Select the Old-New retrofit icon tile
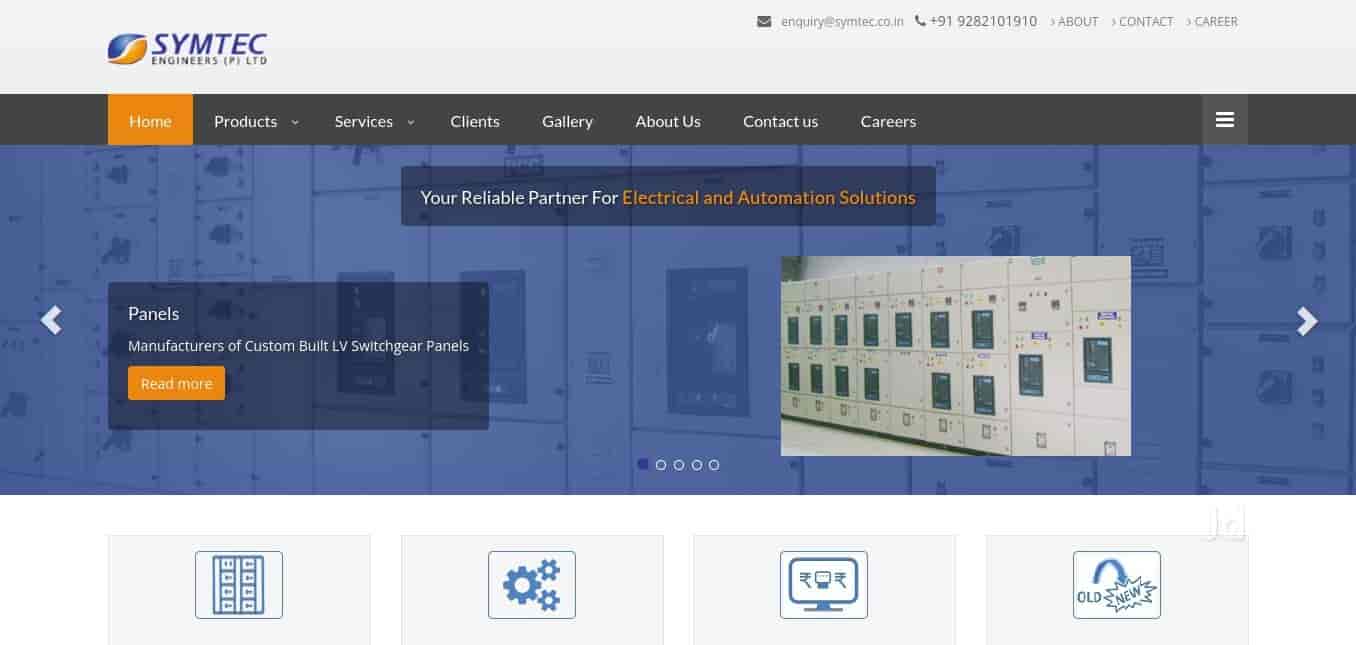 1116,585
